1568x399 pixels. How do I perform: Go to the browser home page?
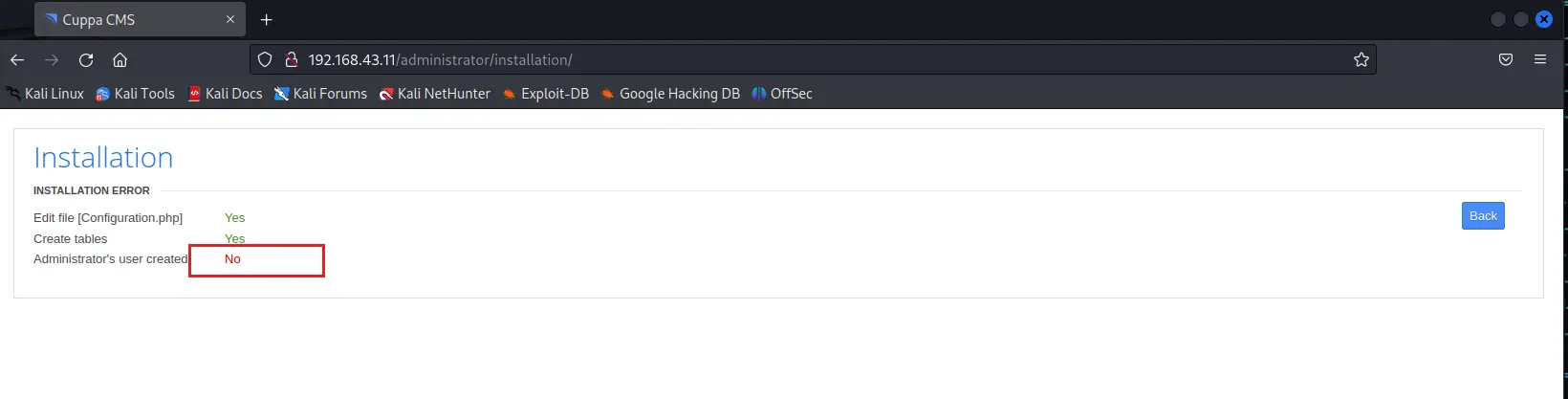click(120, 59)
